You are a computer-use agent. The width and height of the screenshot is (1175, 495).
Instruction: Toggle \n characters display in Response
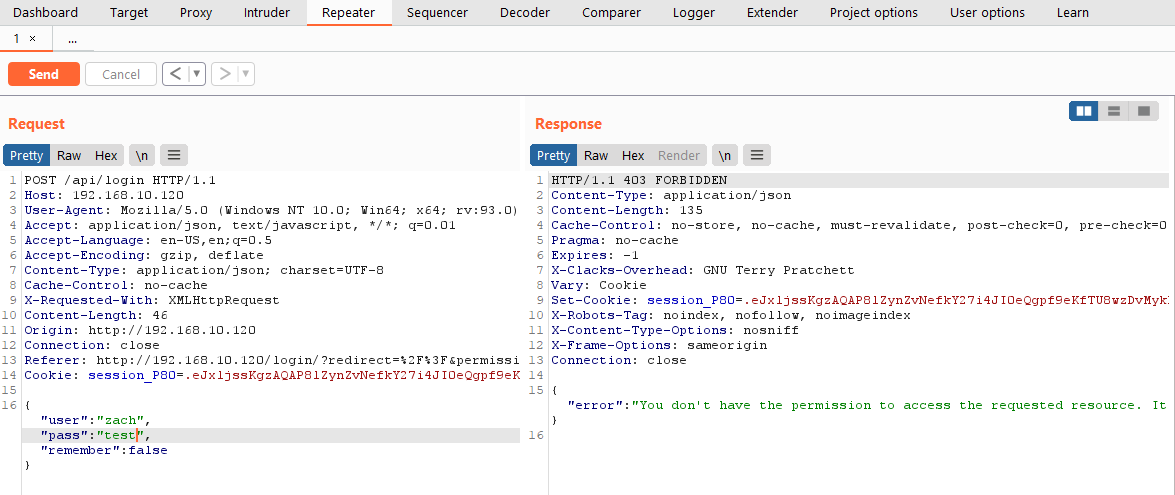724,155
